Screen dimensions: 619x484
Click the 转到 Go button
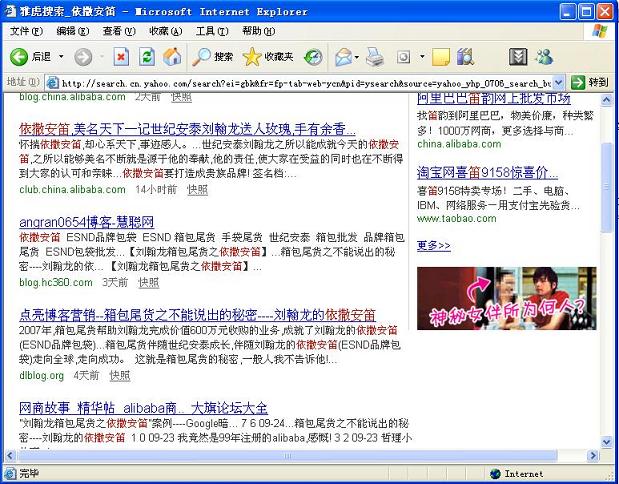click(590, 83)
